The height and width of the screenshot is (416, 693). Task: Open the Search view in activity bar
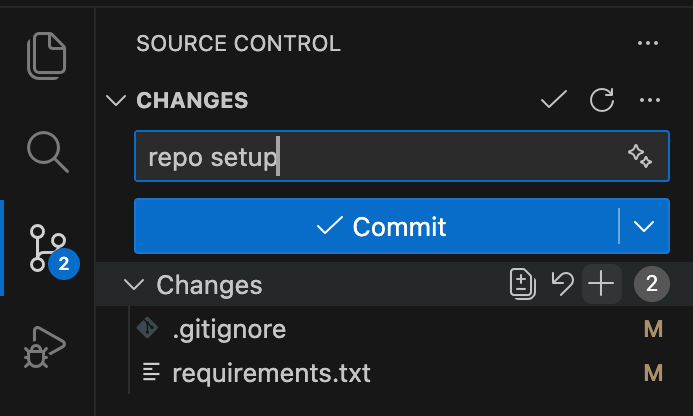pyautogui.click(x=47, y=151)
